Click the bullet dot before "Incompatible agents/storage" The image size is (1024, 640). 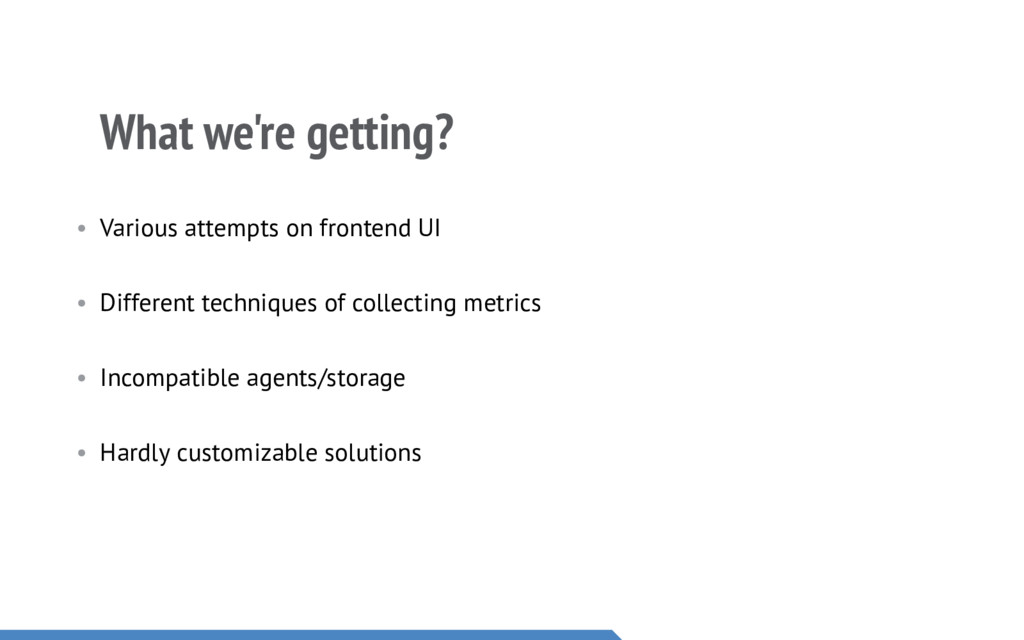(x=82, y=379)
